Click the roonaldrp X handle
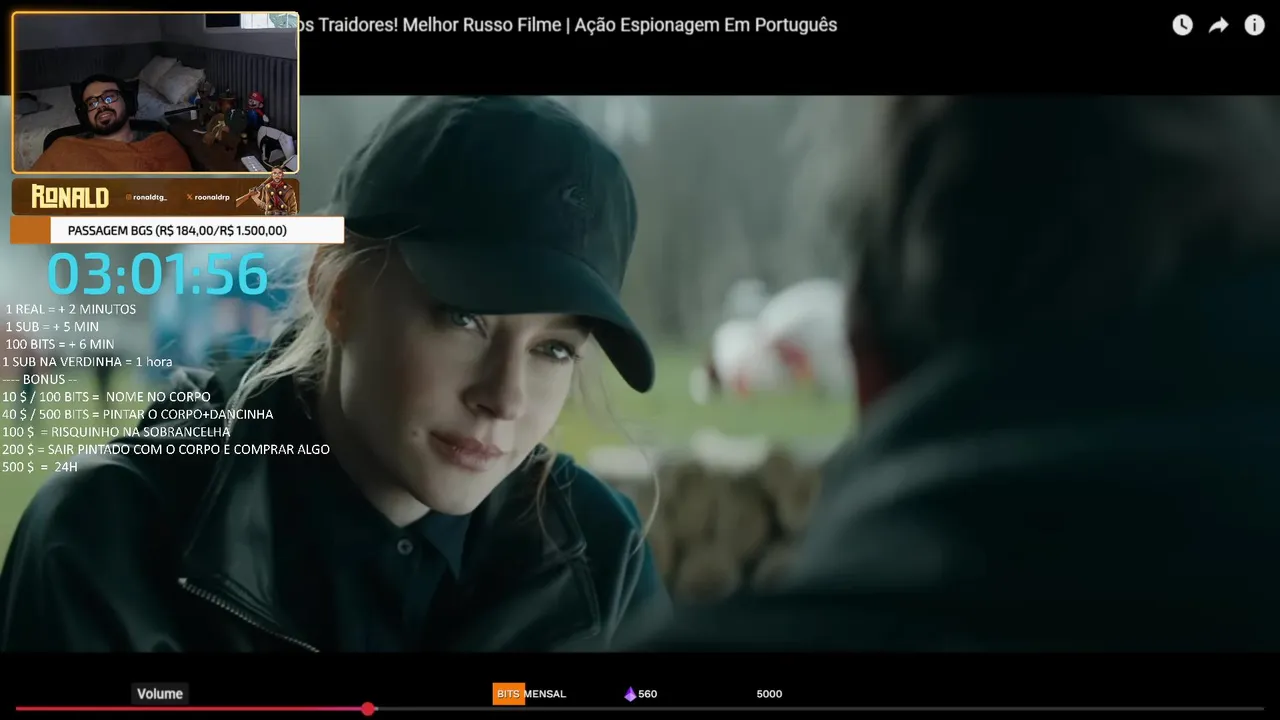The image size is (1280, 720). [x=208, y=198]
